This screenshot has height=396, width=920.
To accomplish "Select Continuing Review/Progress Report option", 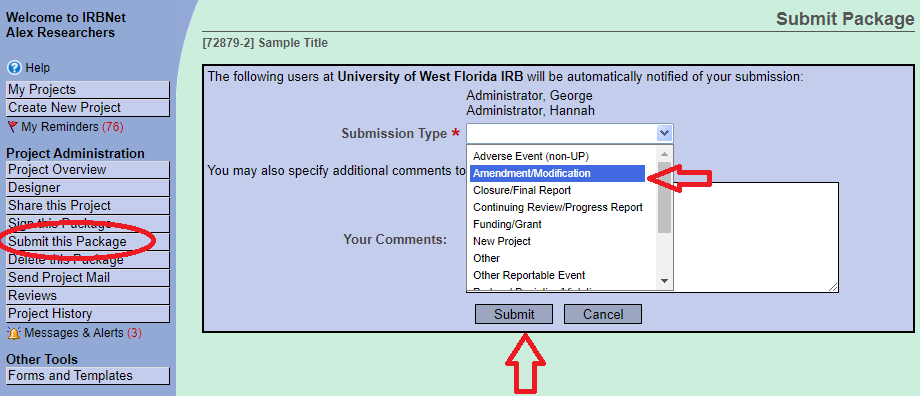I will tap(557, 208).
